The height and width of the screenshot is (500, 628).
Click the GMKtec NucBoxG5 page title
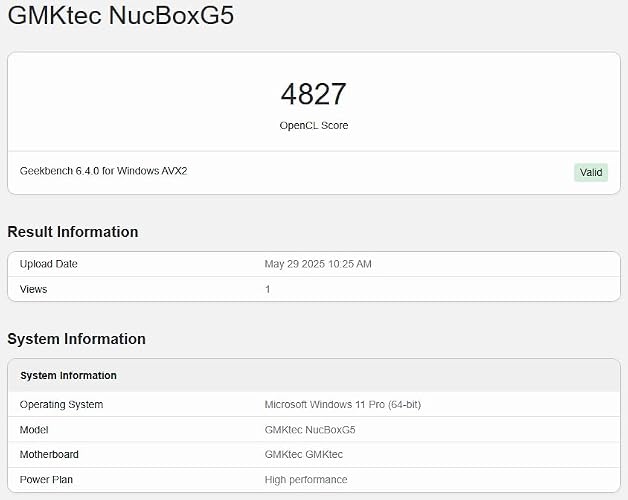pyautogui.click(x=121, y=15)
